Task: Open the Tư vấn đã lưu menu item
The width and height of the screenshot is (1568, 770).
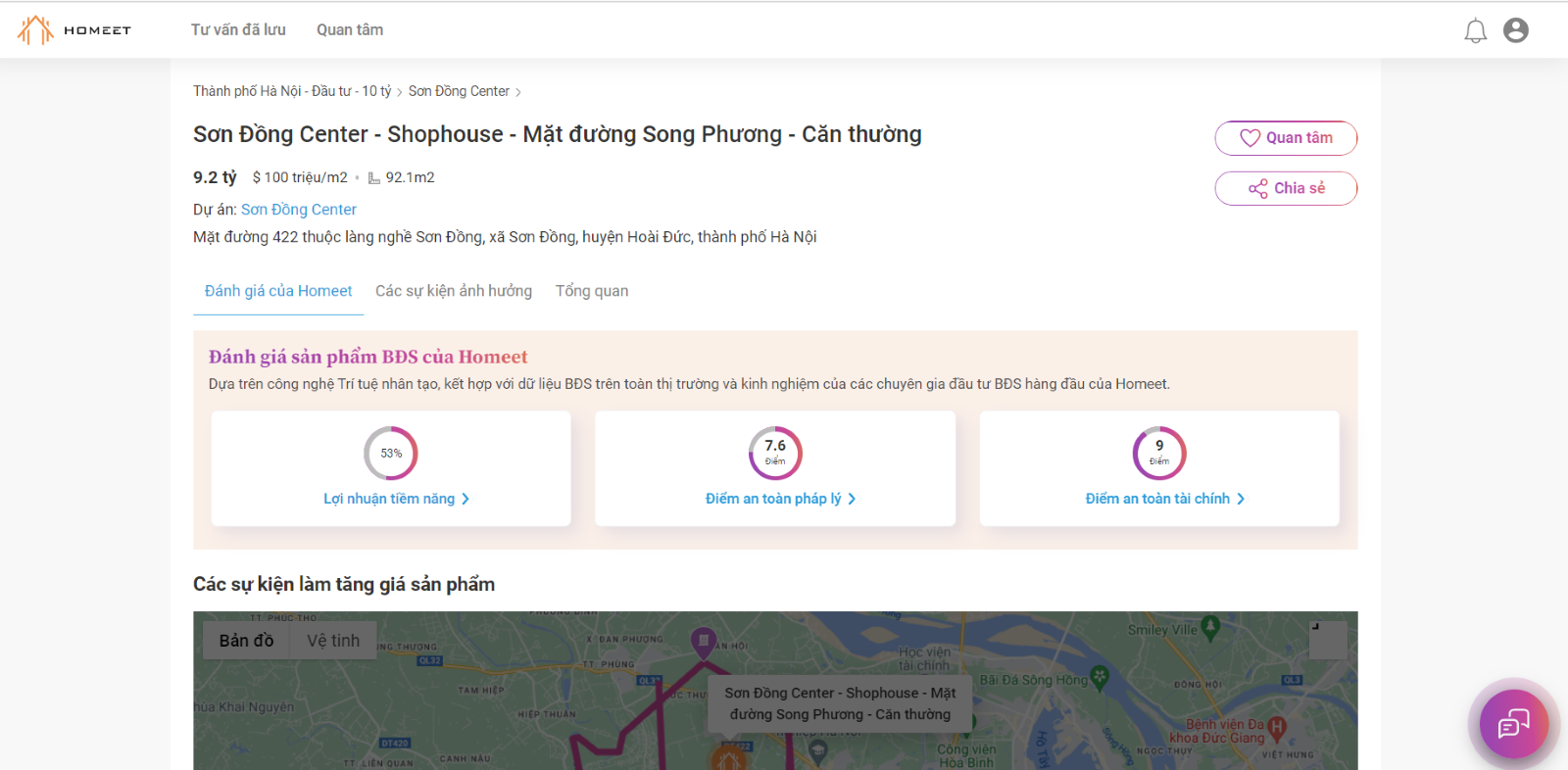Action: coord(238,29)
